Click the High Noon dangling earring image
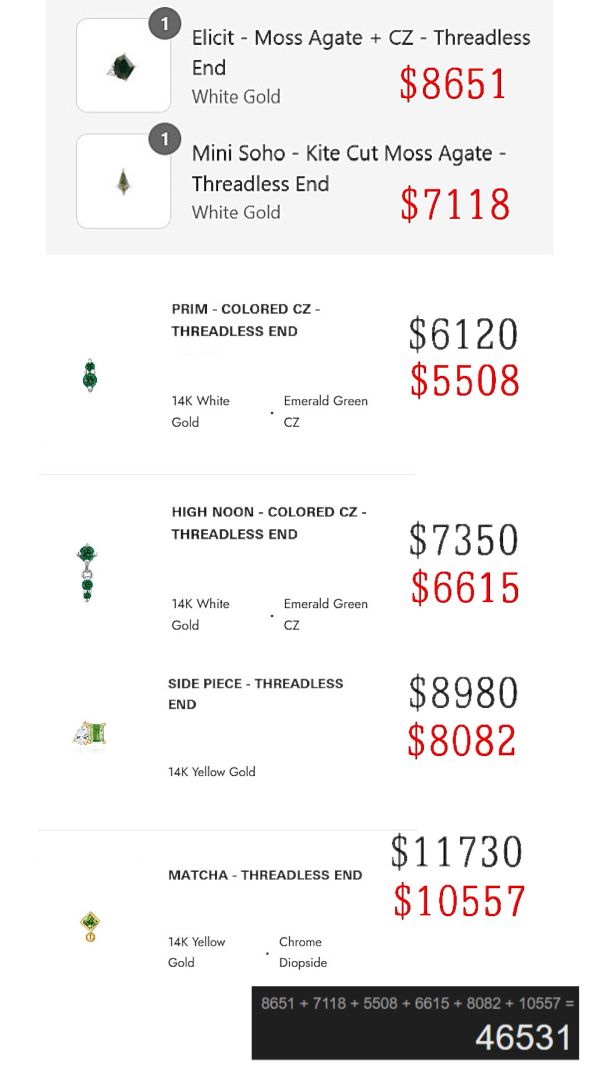Screen dimensions: 600x1067 pos(86,572)
